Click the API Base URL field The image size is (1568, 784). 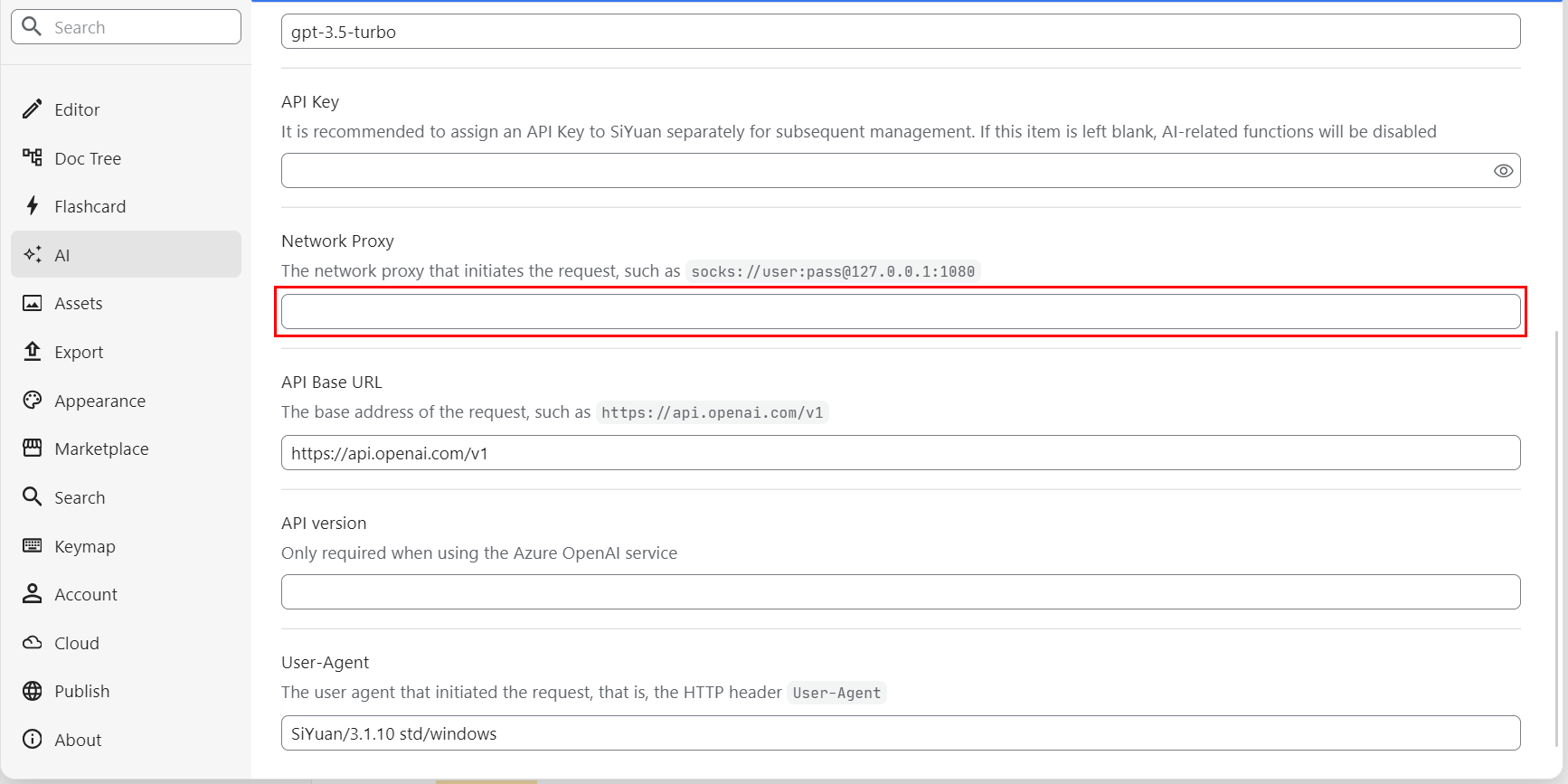(x=900, y=453)
